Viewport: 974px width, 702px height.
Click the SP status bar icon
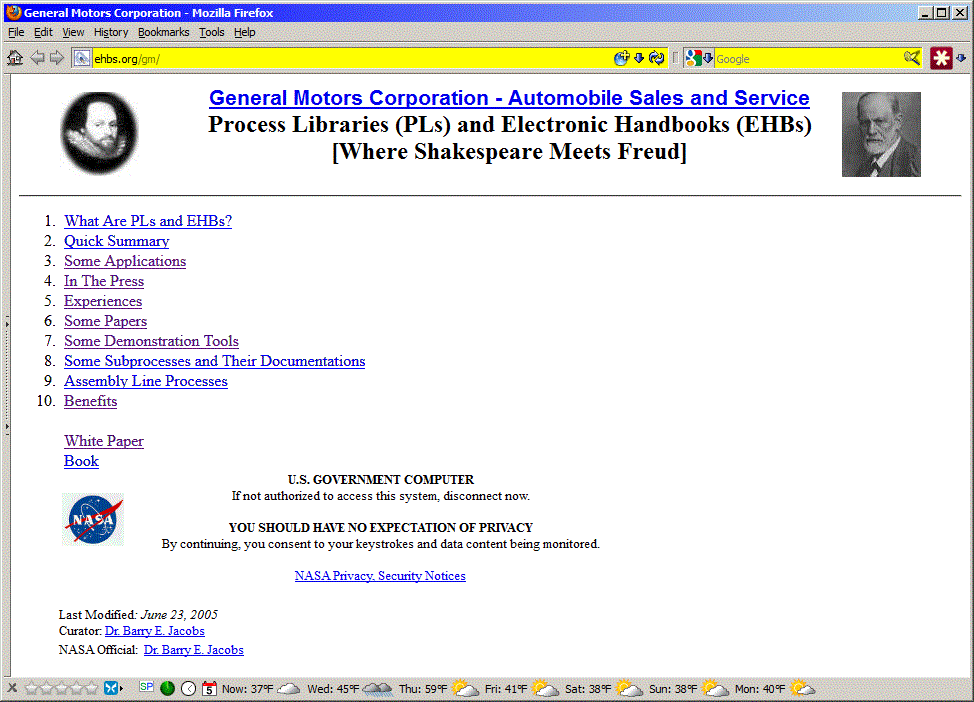coord(147,686)
